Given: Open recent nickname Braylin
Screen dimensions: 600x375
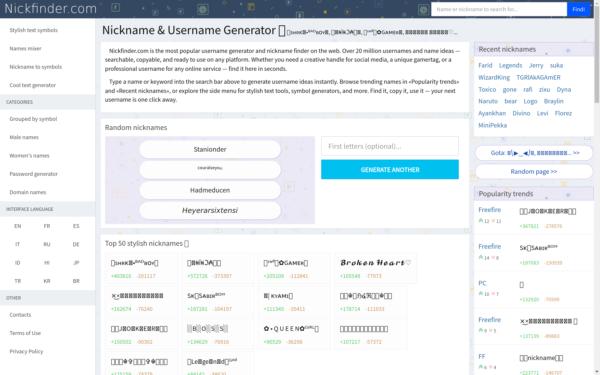Looking at the screenshot, I should 553,101.
